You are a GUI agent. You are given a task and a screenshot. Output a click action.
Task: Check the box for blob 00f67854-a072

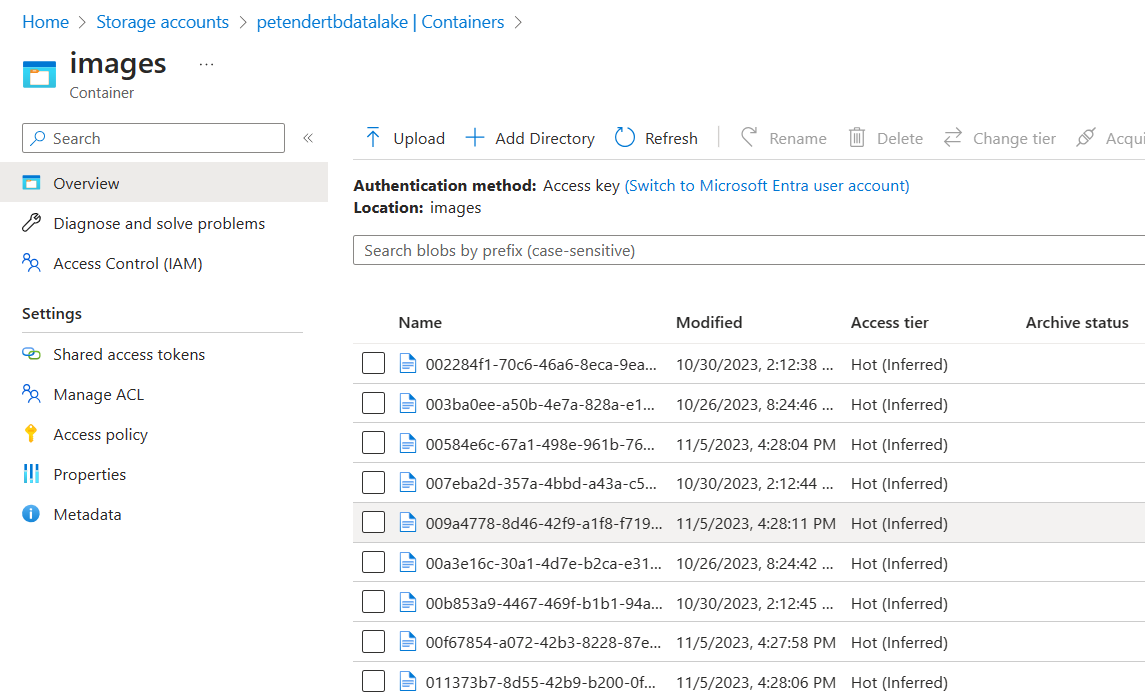pyautogui.click(x=373, y=642)
